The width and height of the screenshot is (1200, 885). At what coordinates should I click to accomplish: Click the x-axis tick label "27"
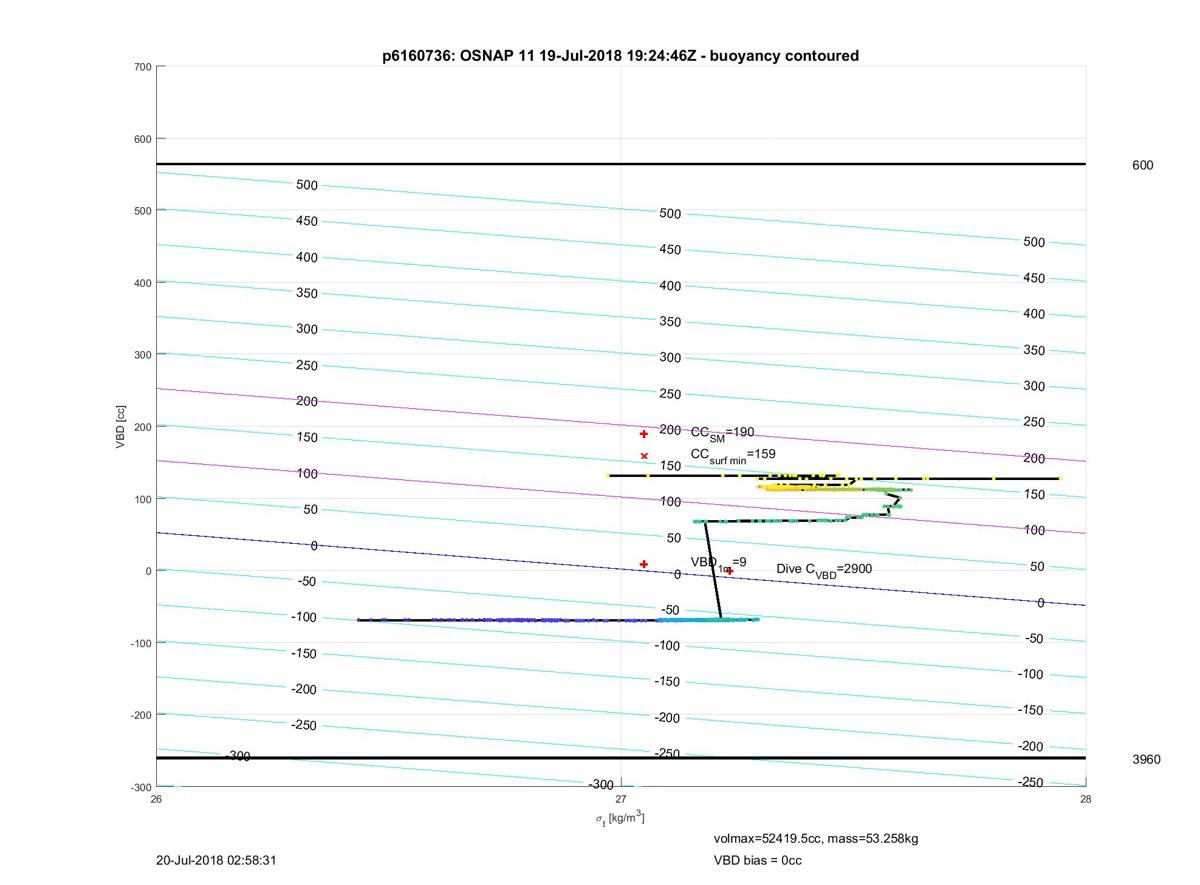pyautogui.click(x=621, y=799)
